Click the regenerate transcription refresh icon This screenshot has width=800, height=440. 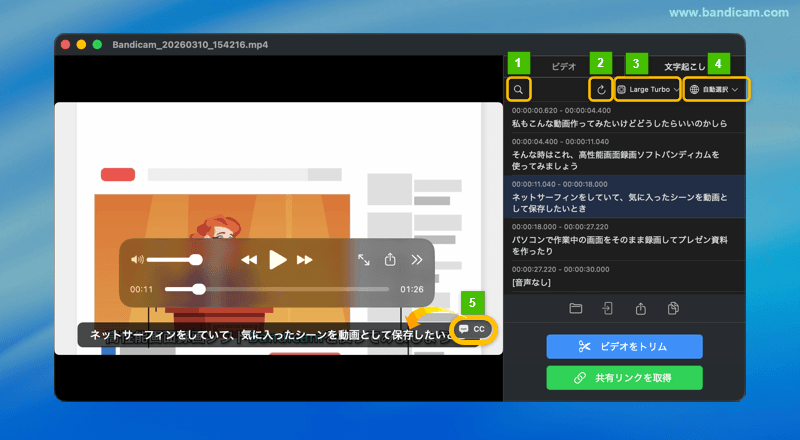[x=601, y=90]
